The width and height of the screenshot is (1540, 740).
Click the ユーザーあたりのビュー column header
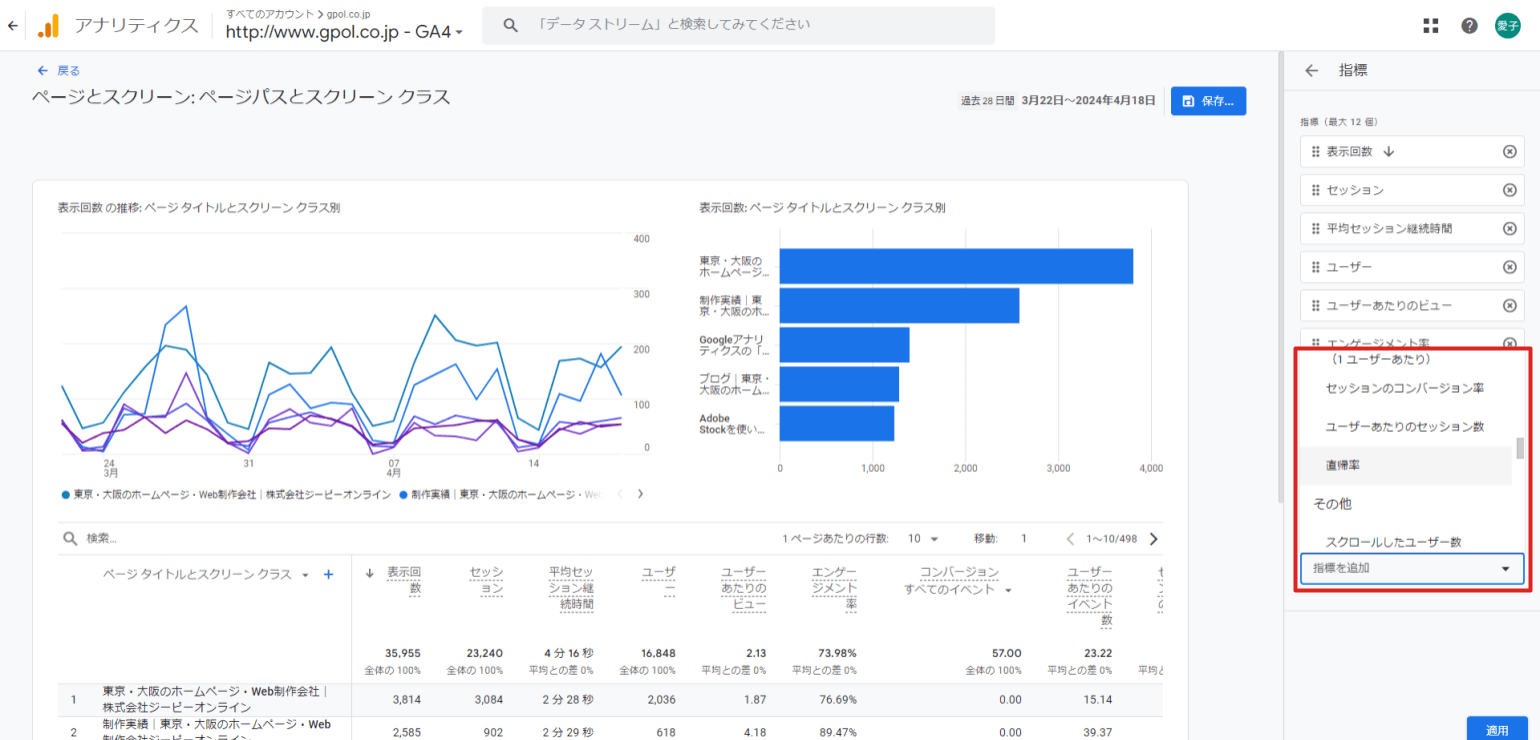744,588
